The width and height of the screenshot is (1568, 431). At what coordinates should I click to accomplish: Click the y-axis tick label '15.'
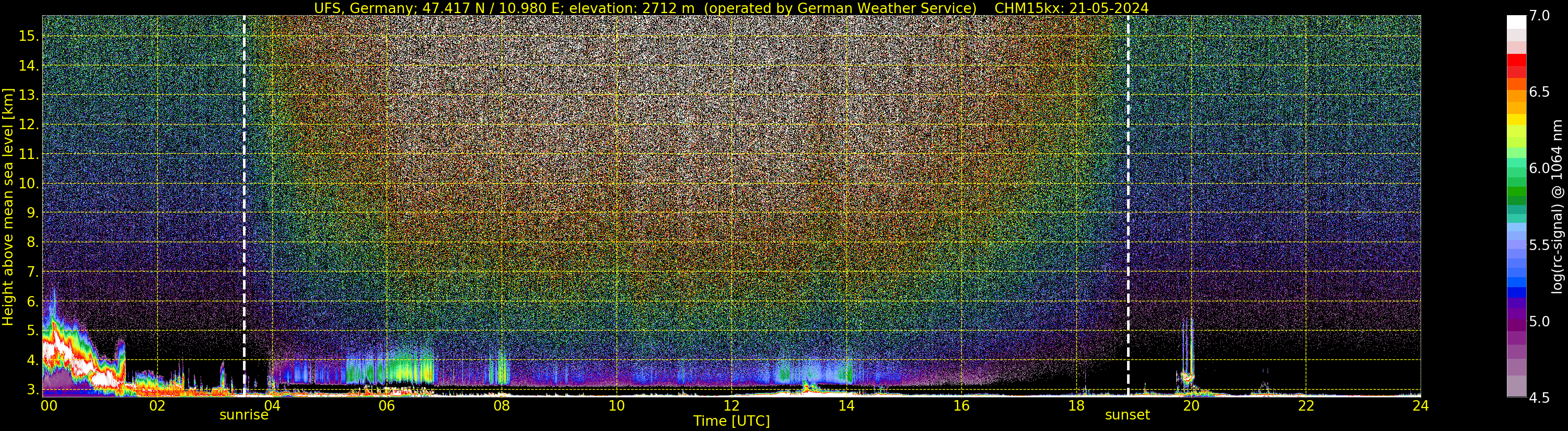pyautogui.click(x=29, y=36)
